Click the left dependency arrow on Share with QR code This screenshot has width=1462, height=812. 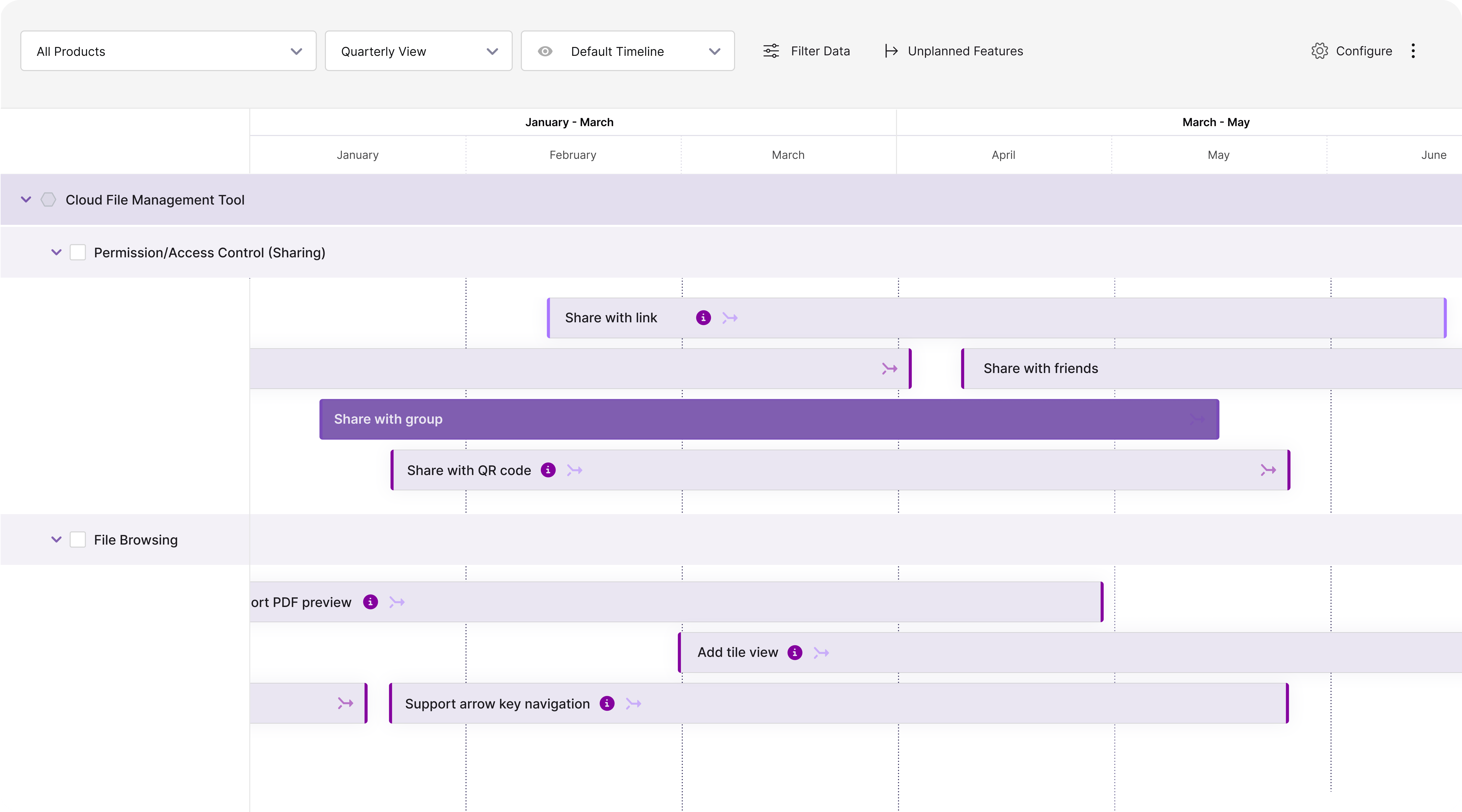pos(574,470)
